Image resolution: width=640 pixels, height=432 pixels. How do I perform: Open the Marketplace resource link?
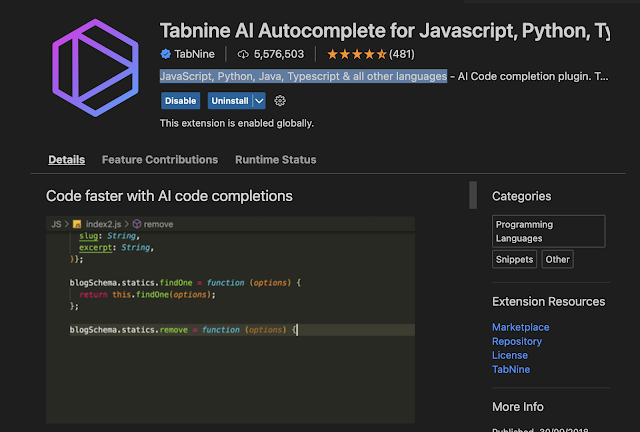(x=520, y=327)
